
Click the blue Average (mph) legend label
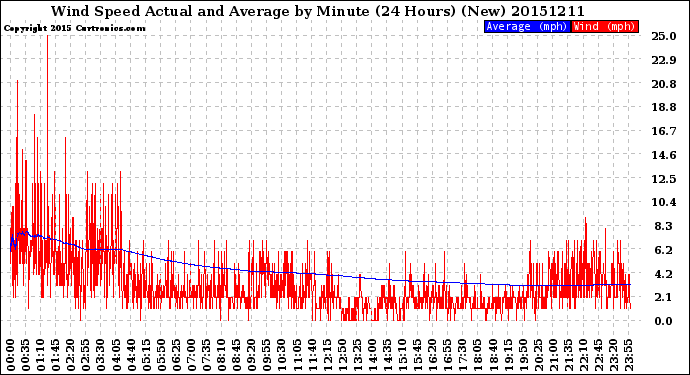(x=527, y=26)
